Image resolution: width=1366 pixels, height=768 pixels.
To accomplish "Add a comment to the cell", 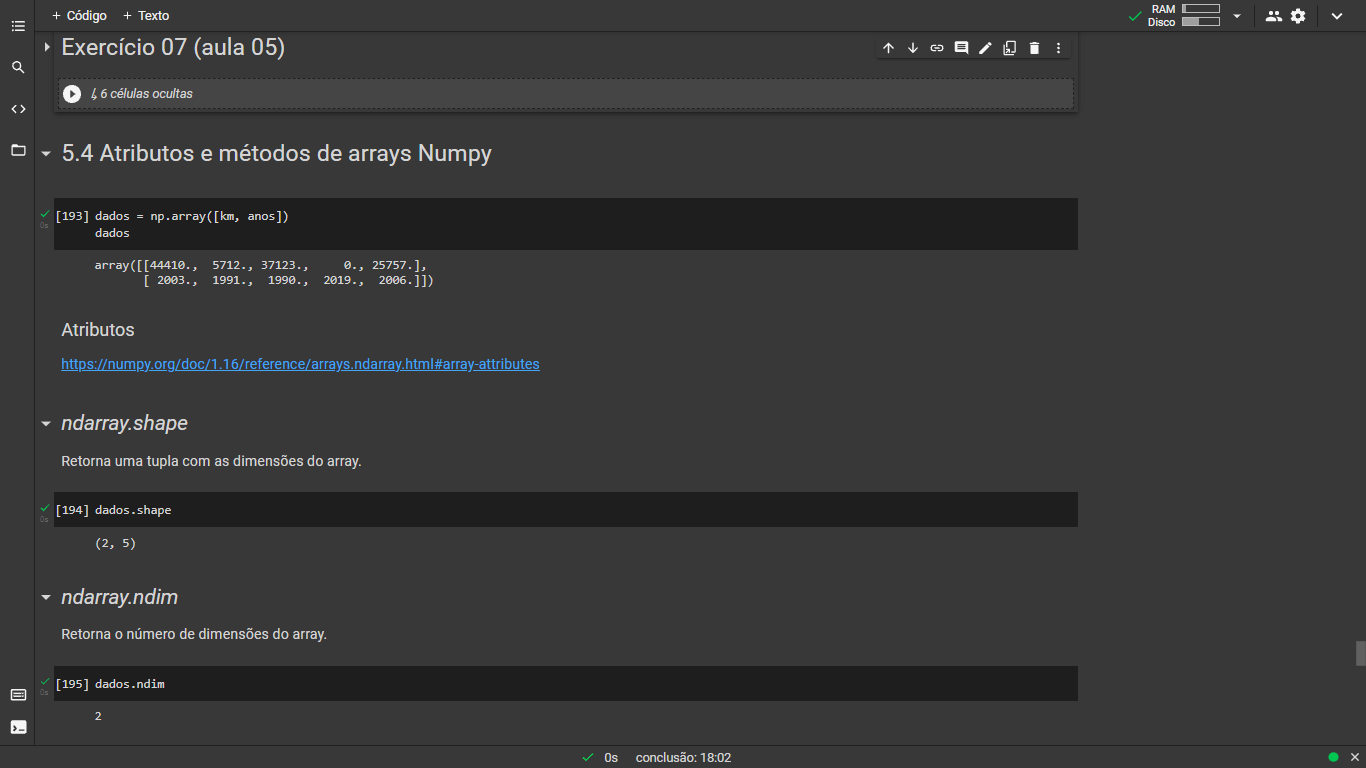I will coord(961,48).
